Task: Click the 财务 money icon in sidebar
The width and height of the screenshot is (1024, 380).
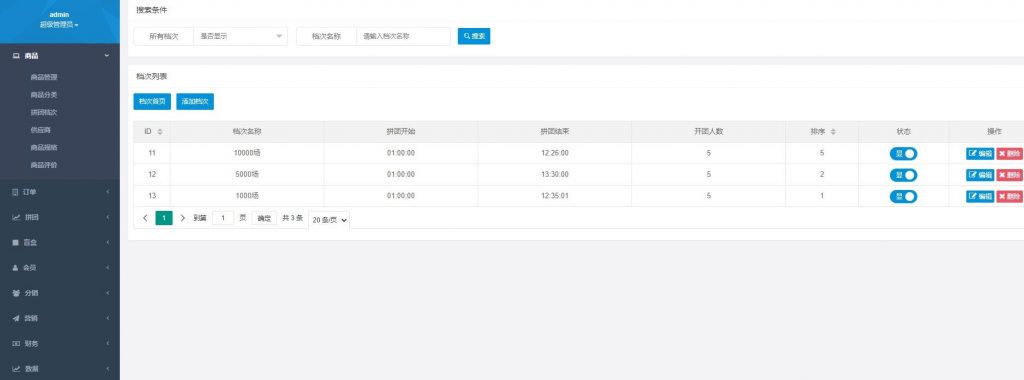Action: [x=16, y=343]
